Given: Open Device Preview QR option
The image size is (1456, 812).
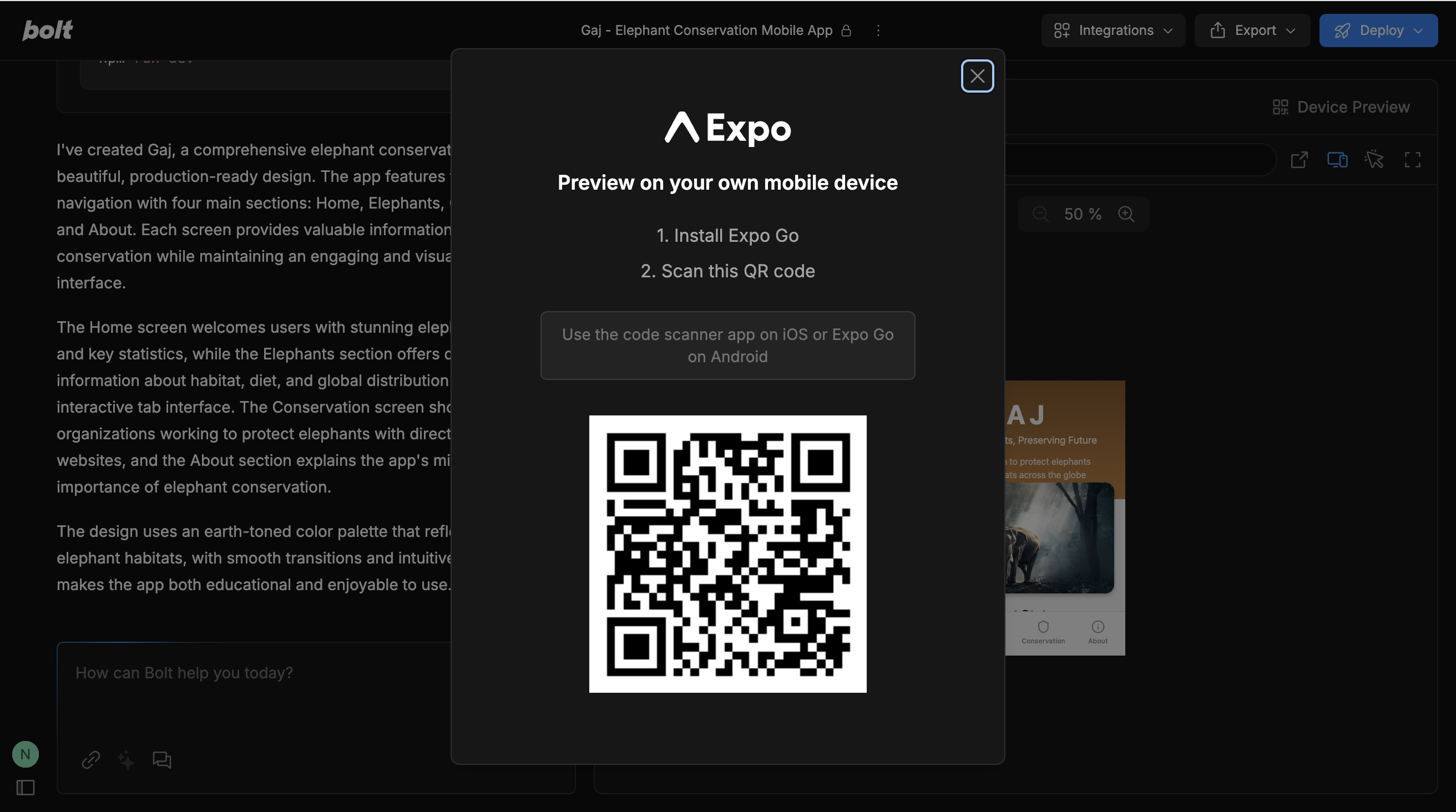Looking at the screenshot, I should [1341, 107].
